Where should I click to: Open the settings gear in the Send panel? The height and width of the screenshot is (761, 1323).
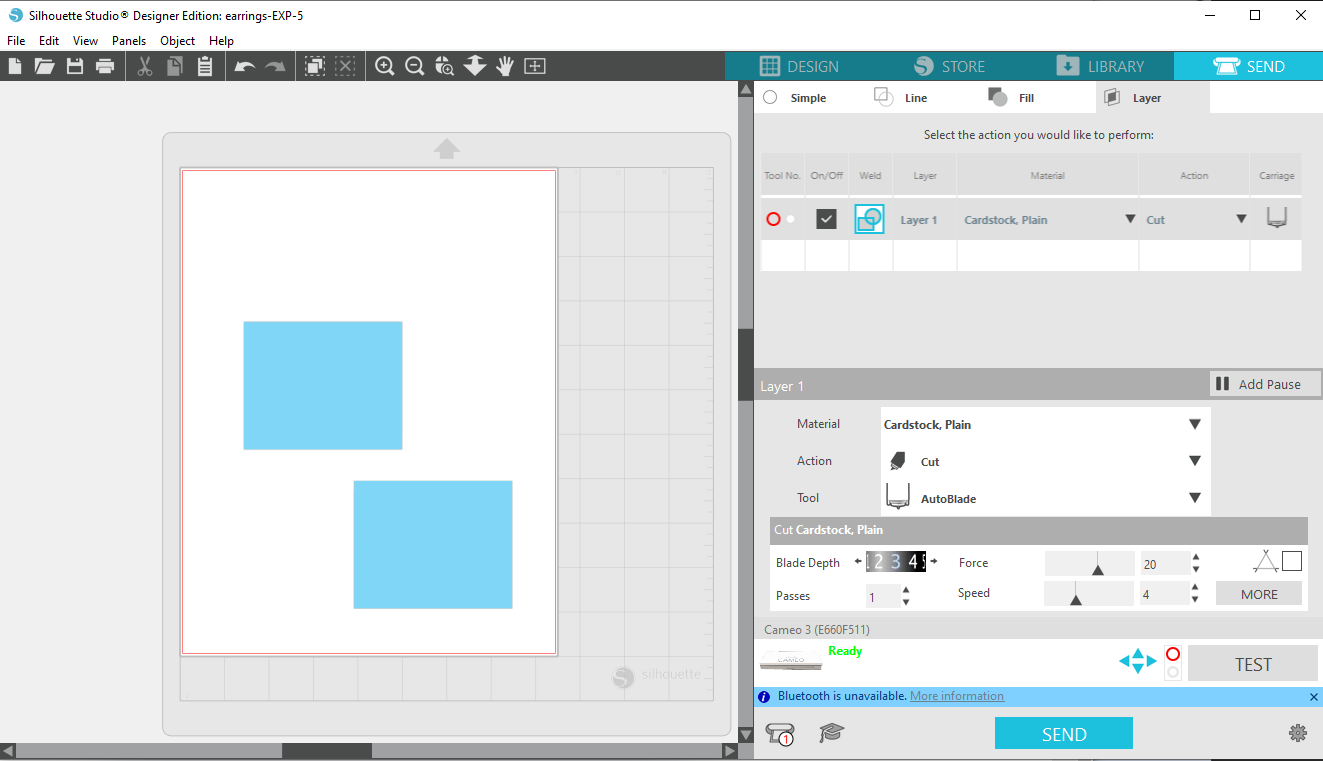pyautogui.click(x=1298, y=733)
